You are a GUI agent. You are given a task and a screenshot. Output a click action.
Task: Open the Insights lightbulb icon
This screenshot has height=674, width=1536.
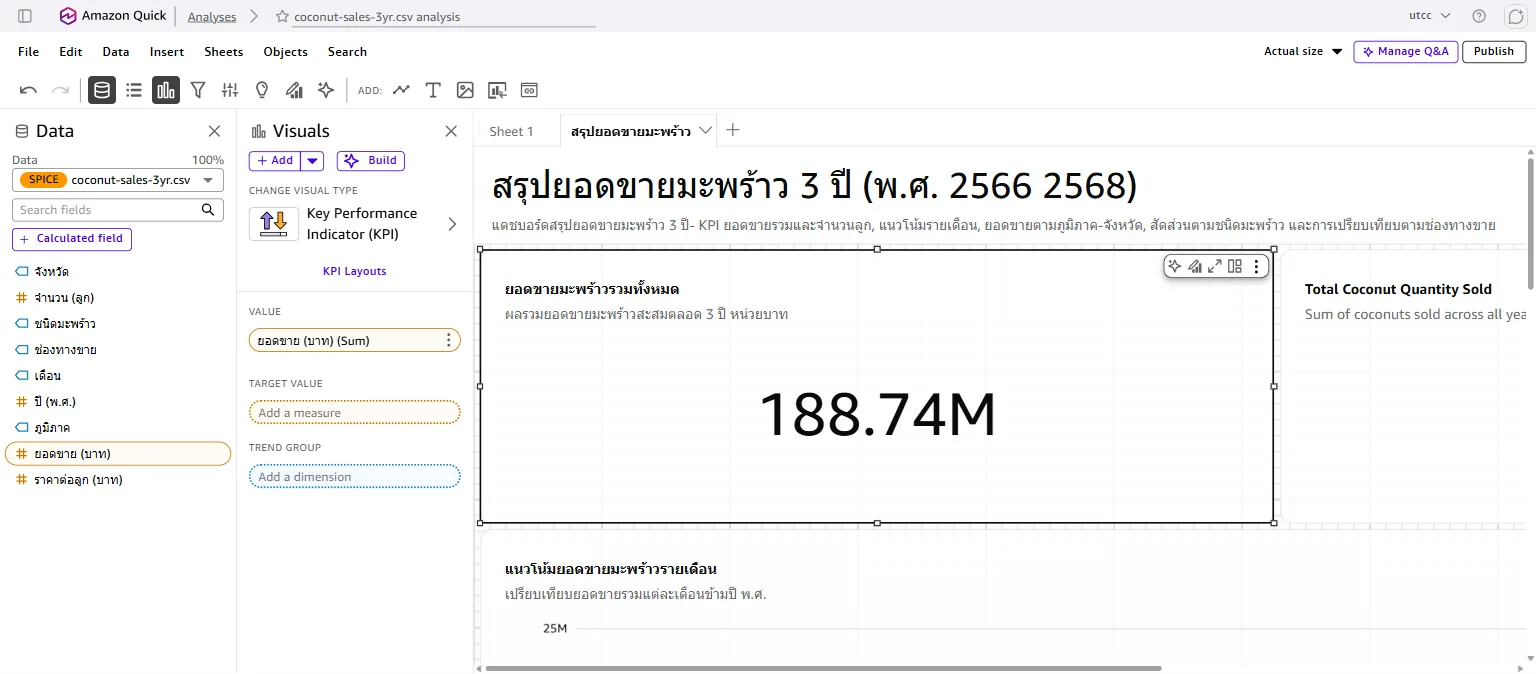pyautogui.click(x=262, y=90)
